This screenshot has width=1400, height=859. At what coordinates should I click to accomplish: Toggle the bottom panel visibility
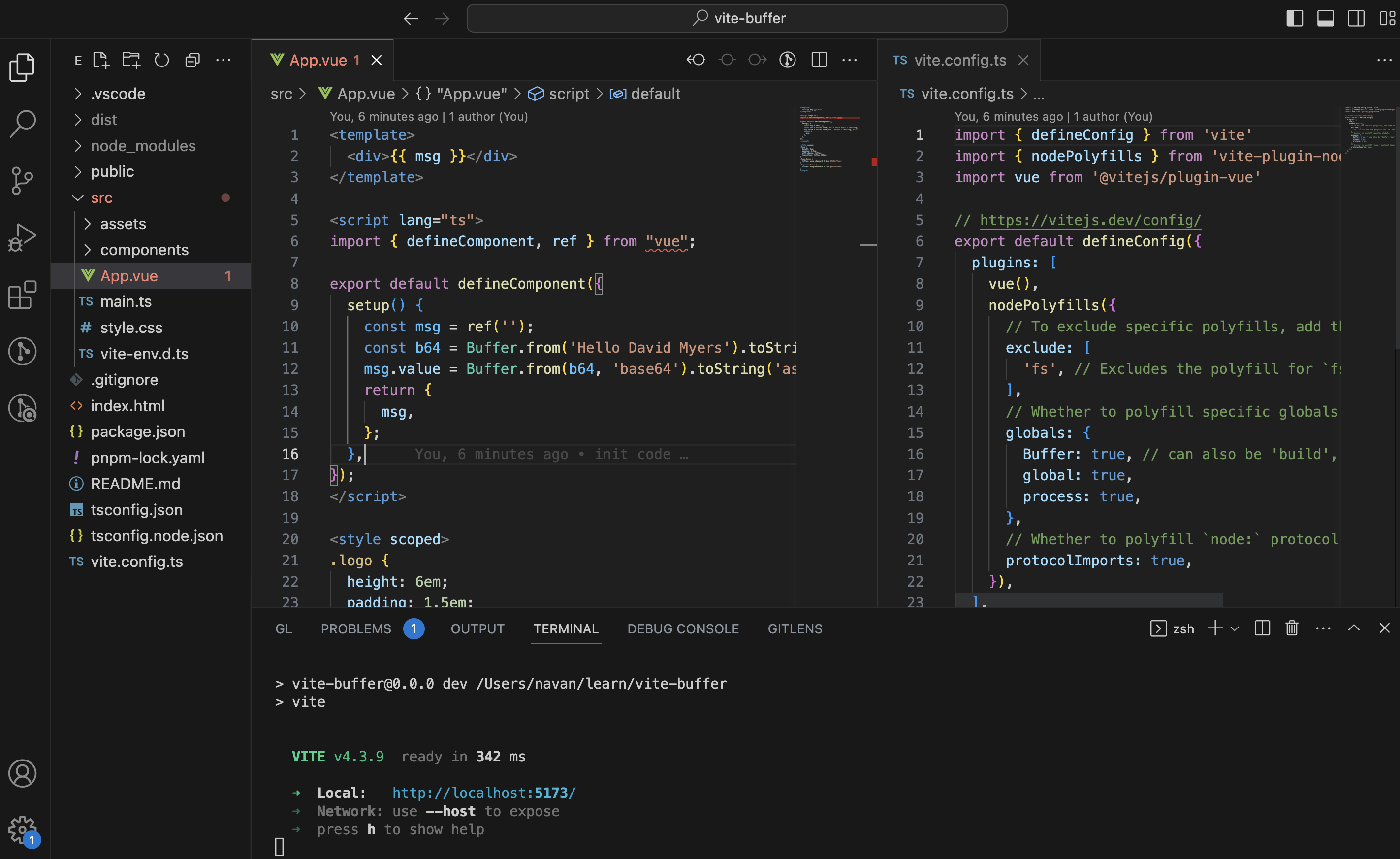[1325, 18]
